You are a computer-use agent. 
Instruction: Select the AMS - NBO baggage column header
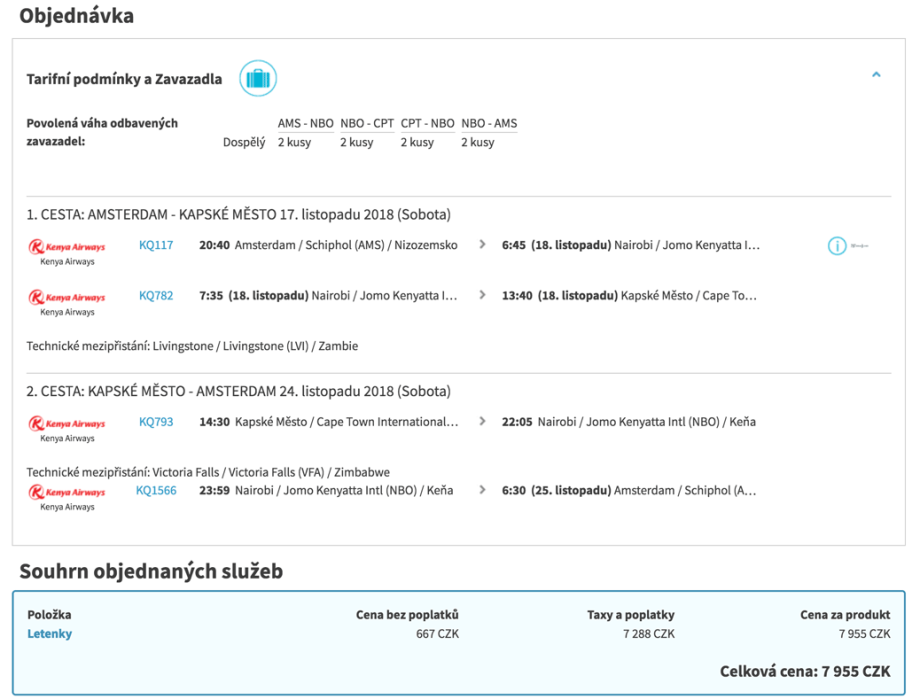tap(305, 124)
